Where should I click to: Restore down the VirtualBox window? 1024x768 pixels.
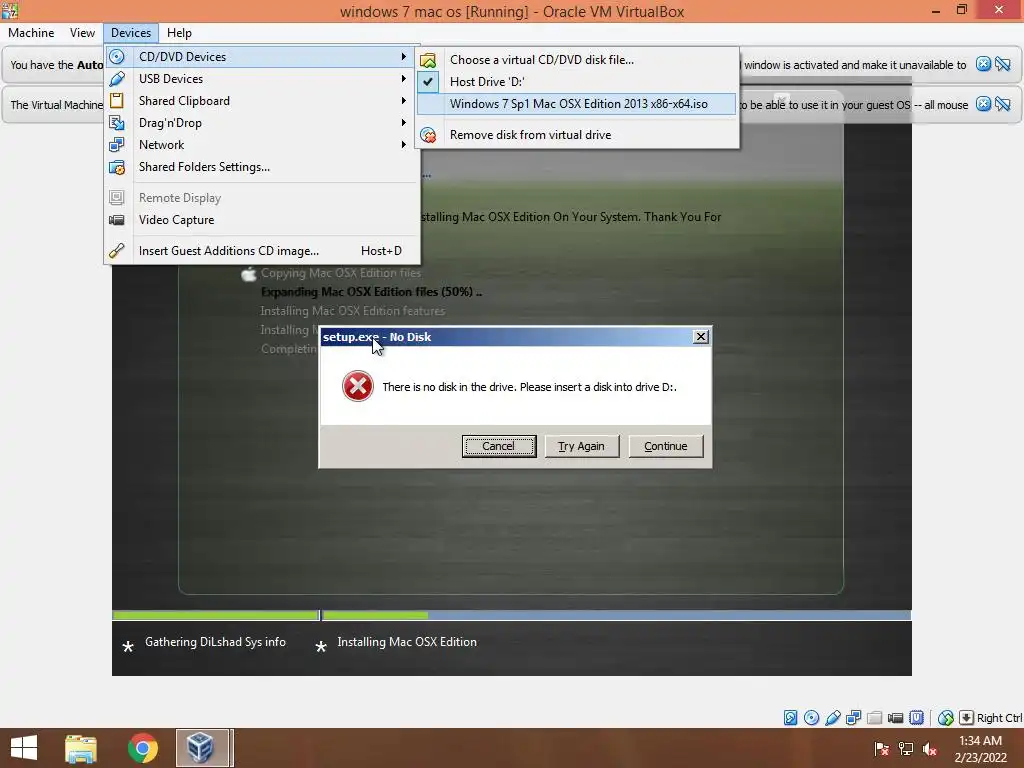coord(961,10)
